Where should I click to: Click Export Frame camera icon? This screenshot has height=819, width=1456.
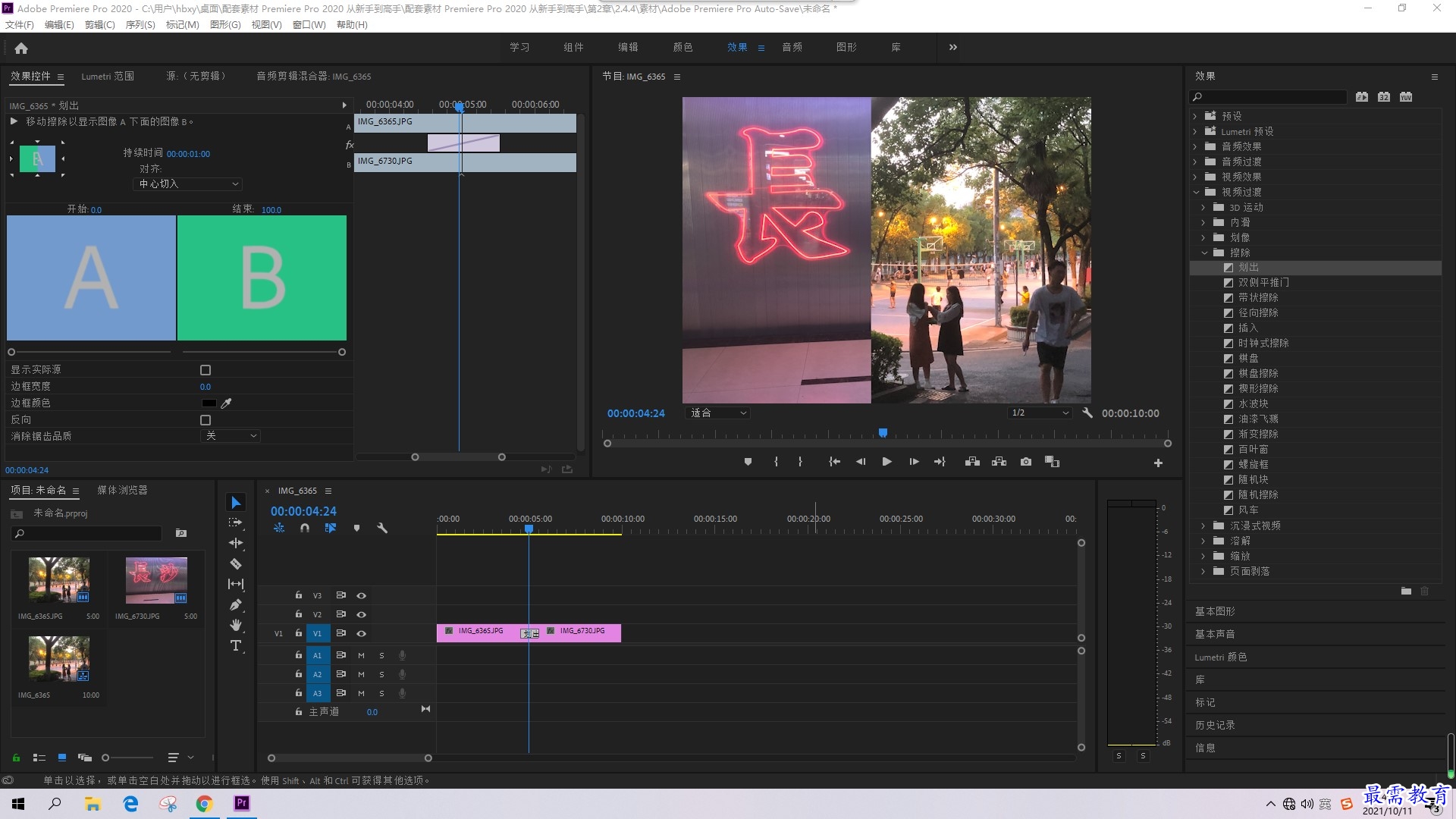click(x=1026, y=462)
